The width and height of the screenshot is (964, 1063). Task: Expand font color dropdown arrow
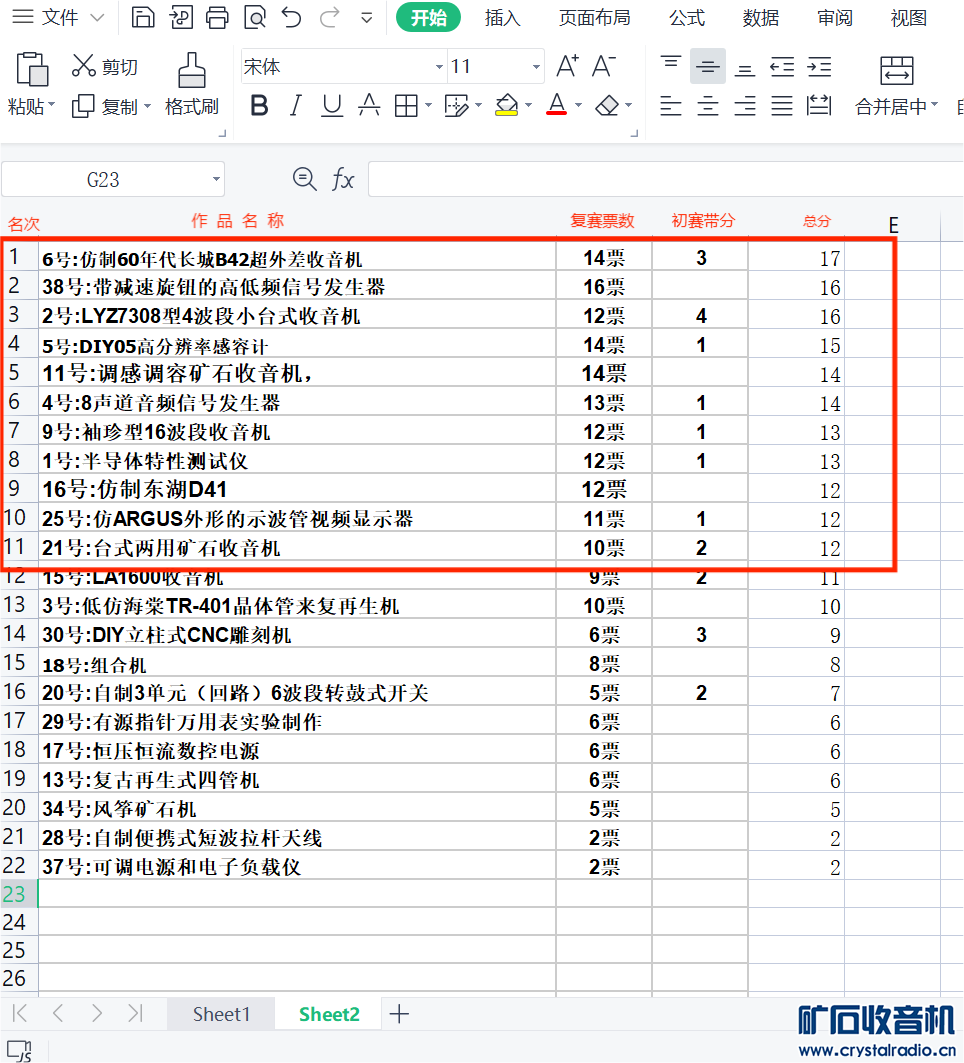[578, 105]
